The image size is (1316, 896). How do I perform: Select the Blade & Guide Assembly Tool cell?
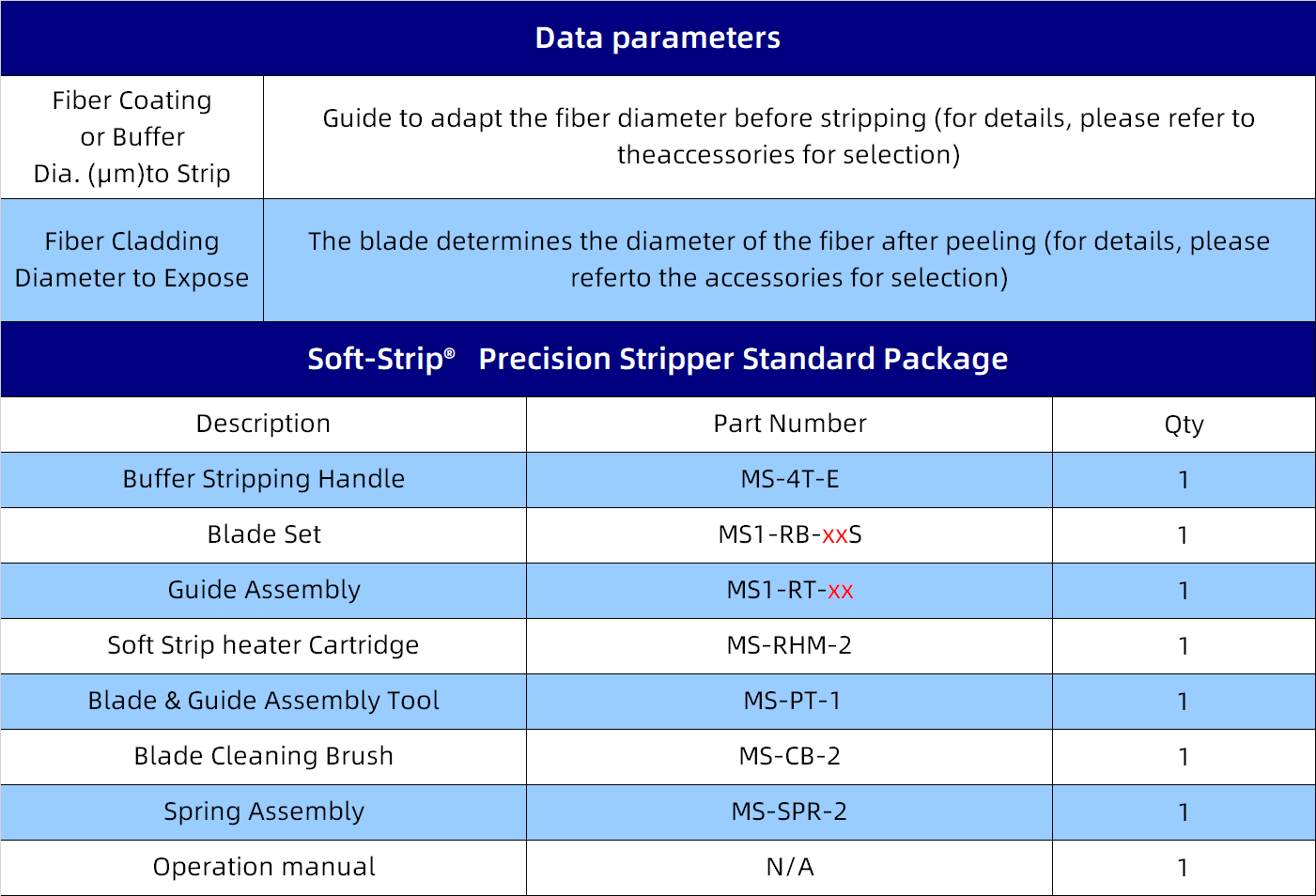pos(263,702)
